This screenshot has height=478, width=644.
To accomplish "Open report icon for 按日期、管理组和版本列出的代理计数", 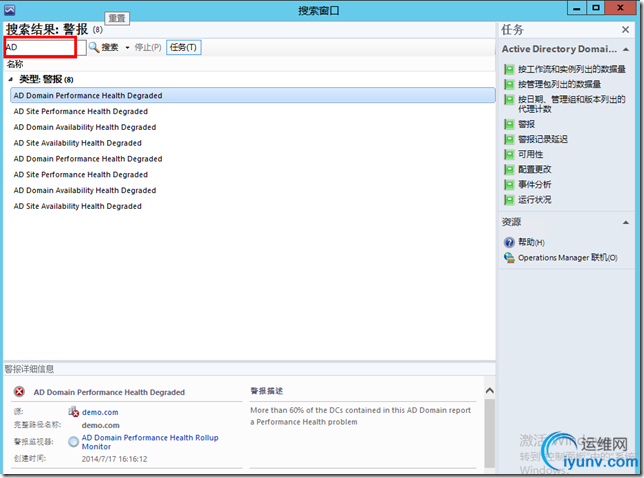I will pos(509,99).
